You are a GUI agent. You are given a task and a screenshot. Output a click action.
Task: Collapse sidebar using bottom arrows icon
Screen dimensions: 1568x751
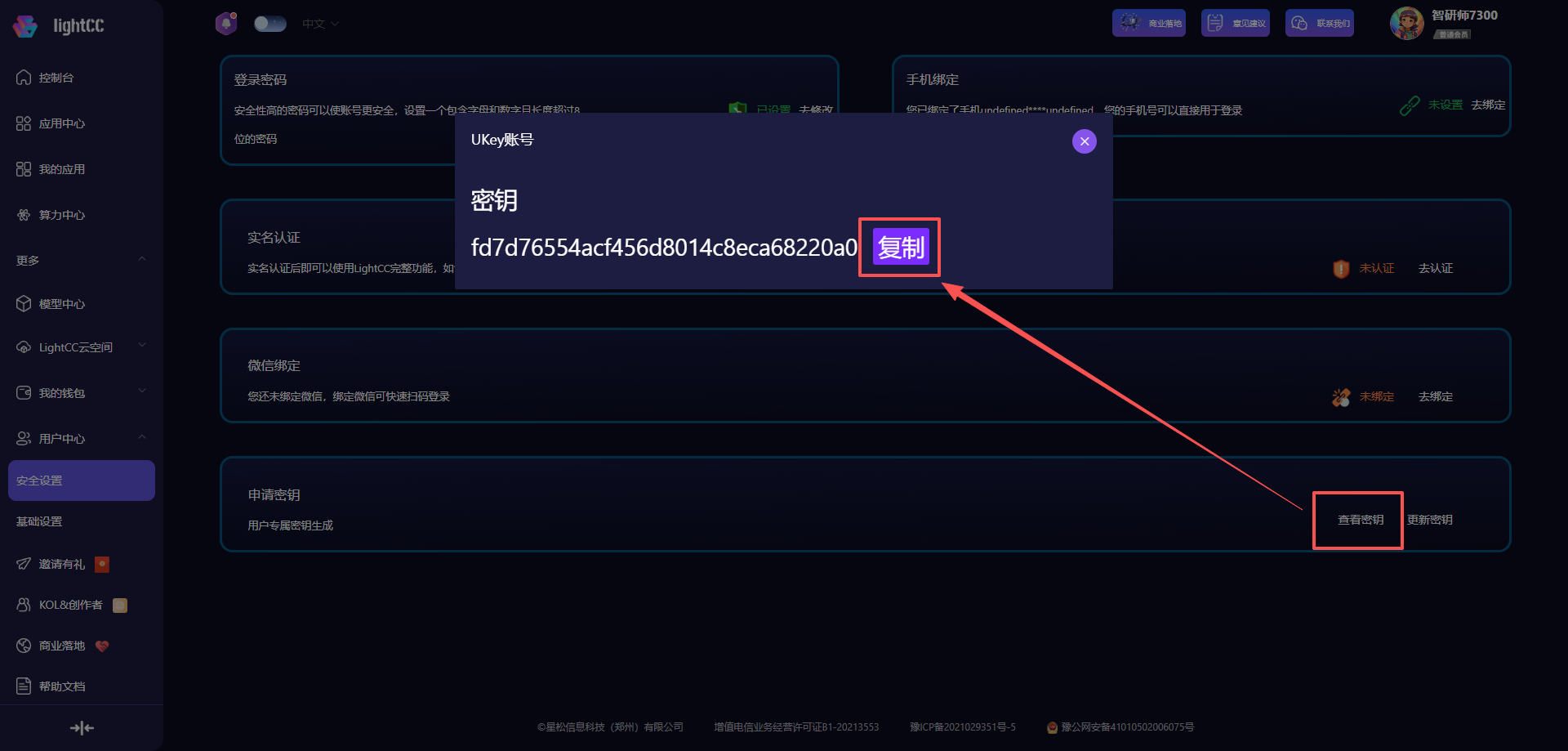pyautogui.click(x=82, y=727)
